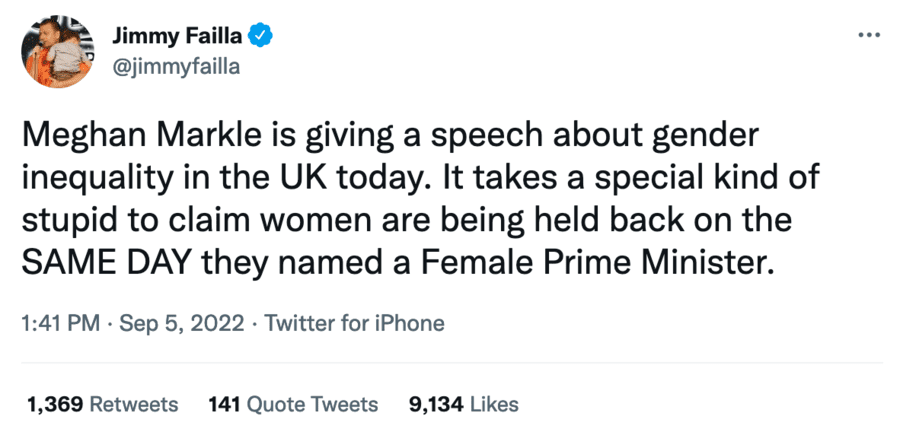Click the 141 quote count number
This screenshot has width=900, height=432.
[225, 404]
